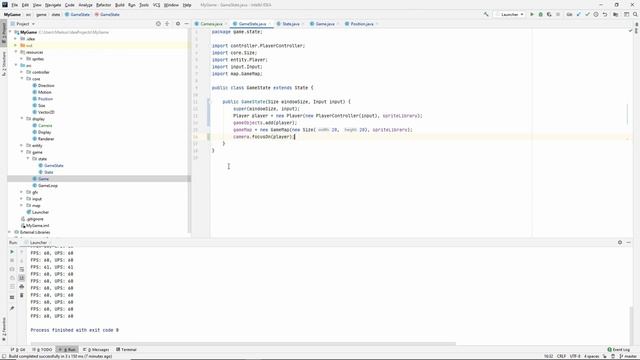Toggle the Favorites side tool window button
The width and height of the screenshot is (640, 360).
tap(4, 329)
